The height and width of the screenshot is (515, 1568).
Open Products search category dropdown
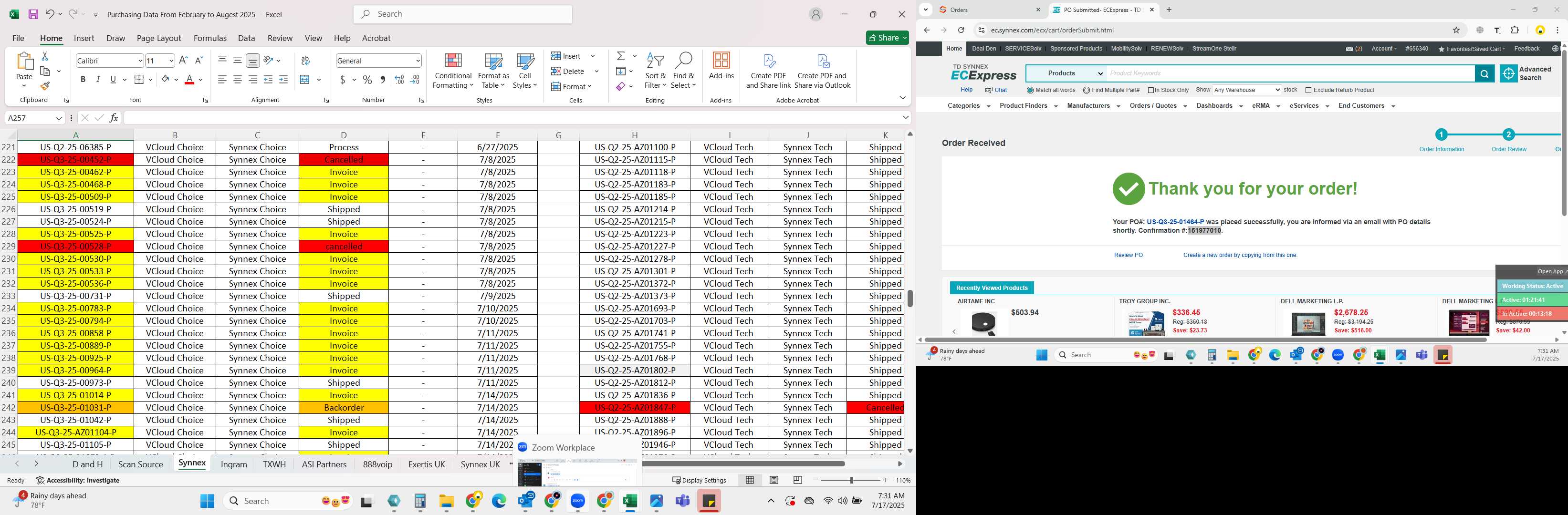coord(1066,73)
